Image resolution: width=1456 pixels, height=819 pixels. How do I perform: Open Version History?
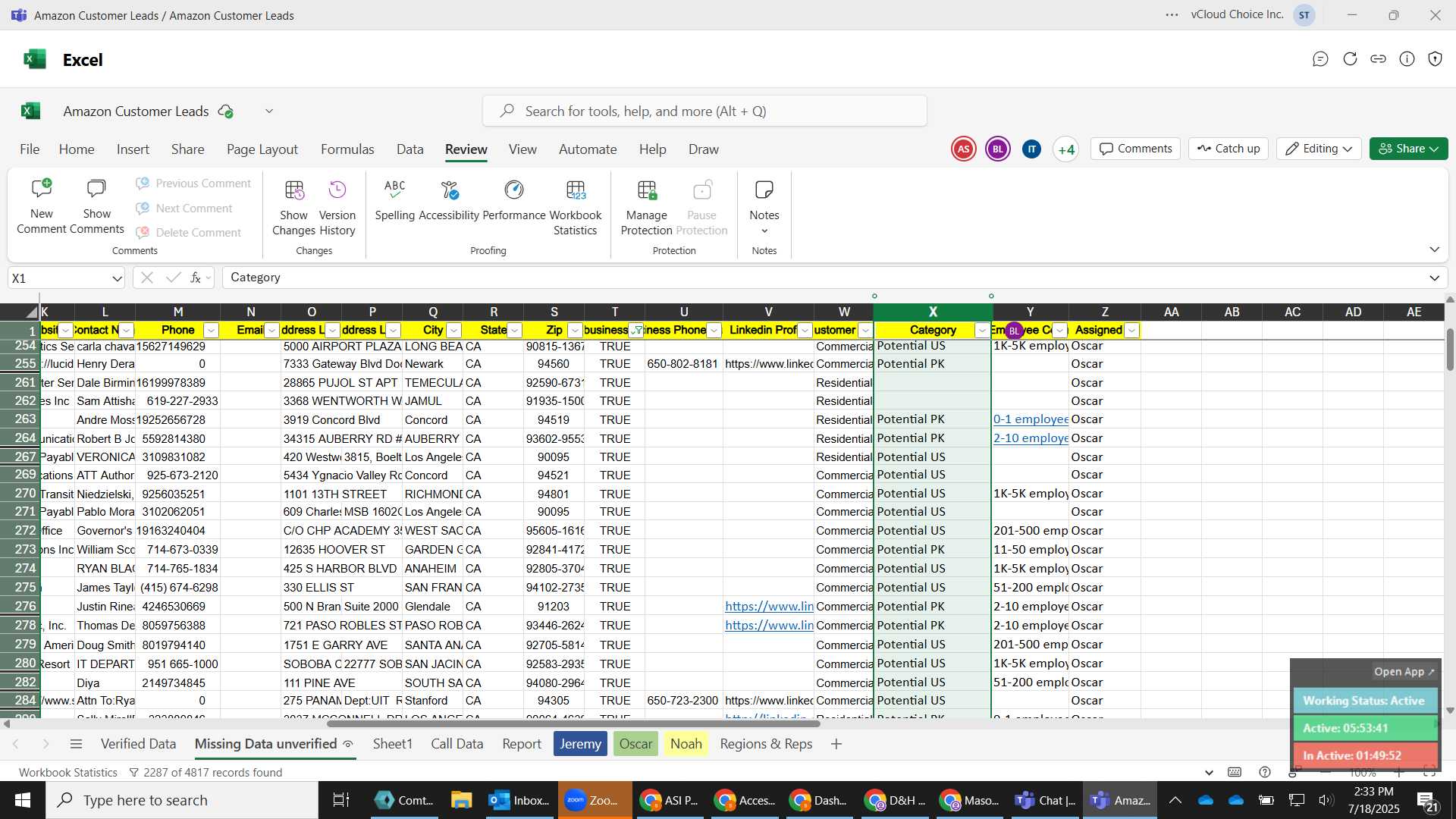click(337, 208)
